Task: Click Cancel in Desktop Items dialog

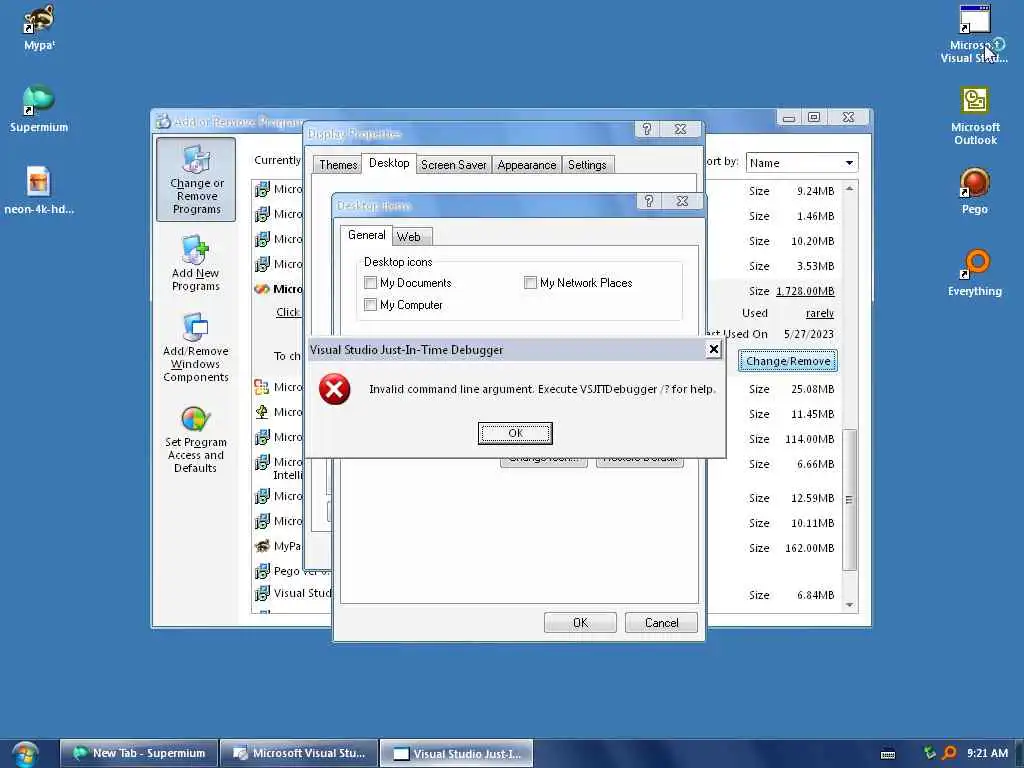Action: click(x=662, y=623)
